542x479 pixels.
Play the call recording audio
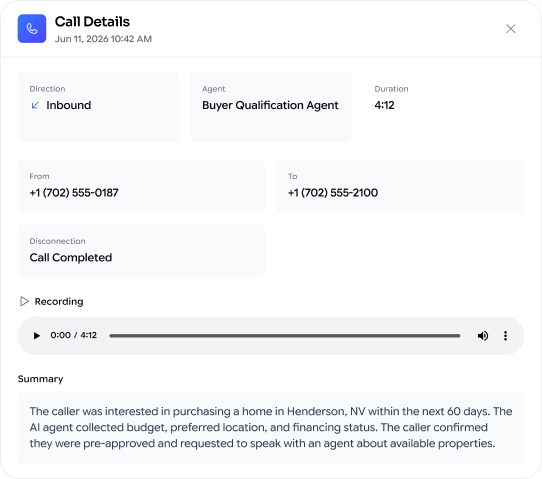pos(37,336)
